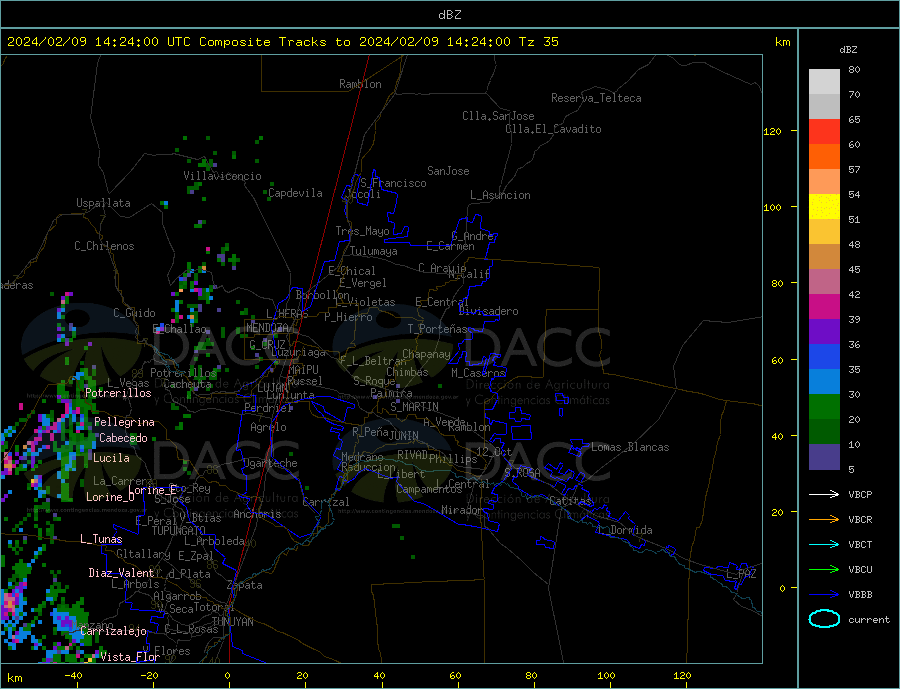Click the Tres_Mayo label
Screen dimensions: 900x689
click(x=362, y=231)
